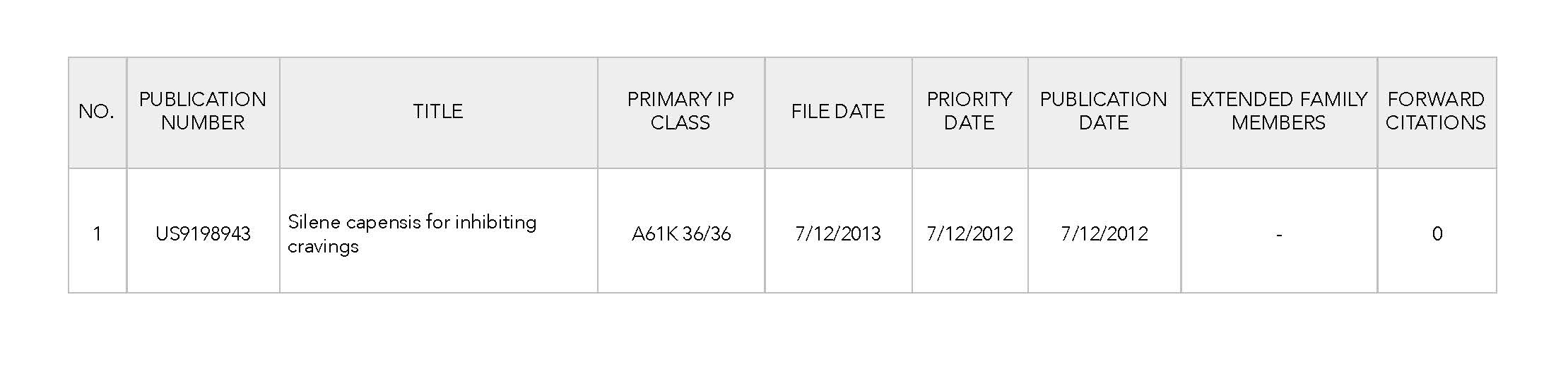Select the forward citations value 0

1437,234
